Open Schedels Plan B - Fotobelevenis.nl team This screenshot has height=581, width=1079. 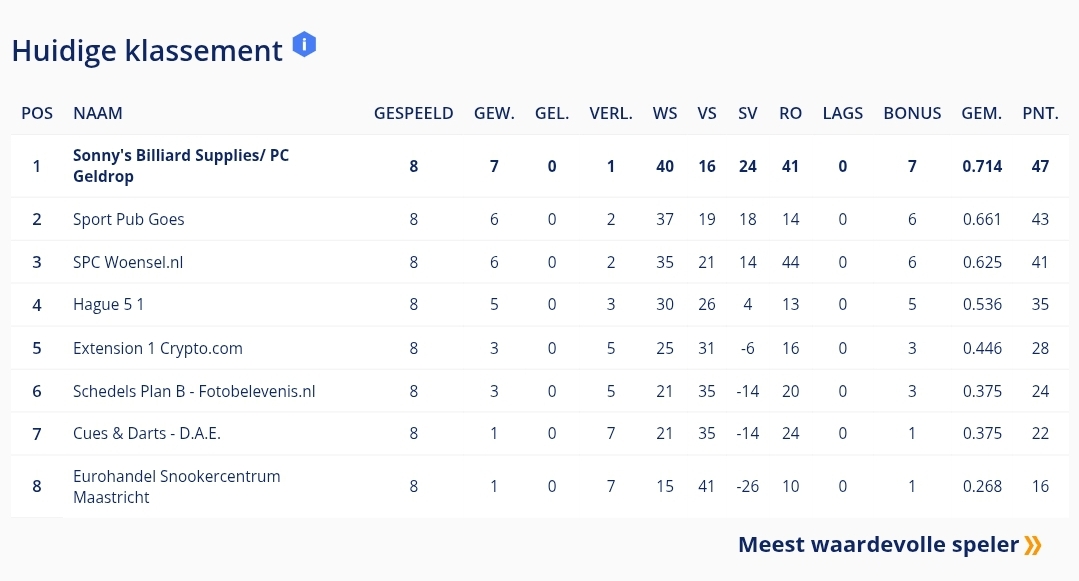[194, 391]
